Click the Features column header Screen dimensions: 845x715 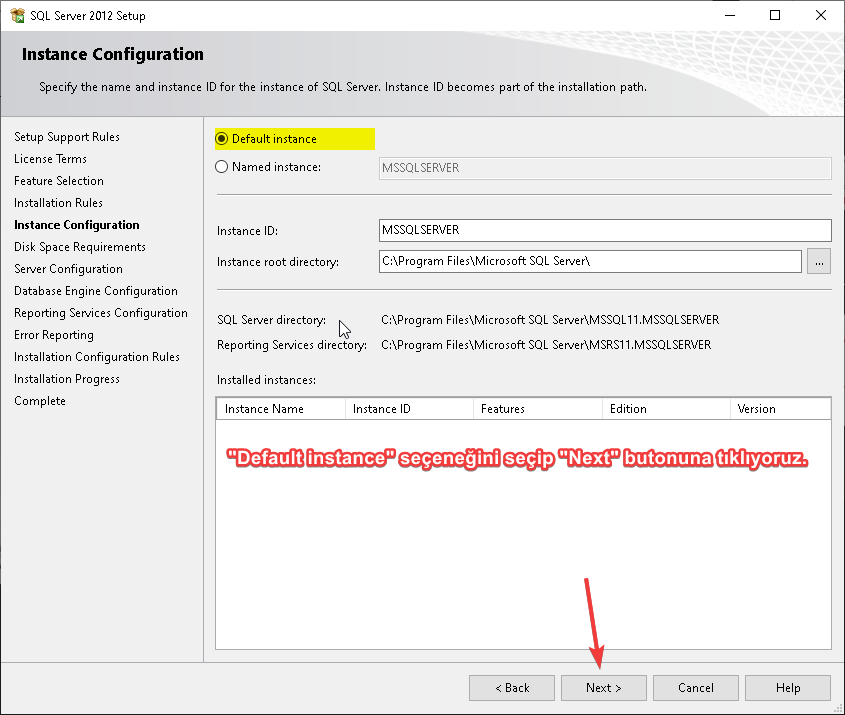pos(536,409)
